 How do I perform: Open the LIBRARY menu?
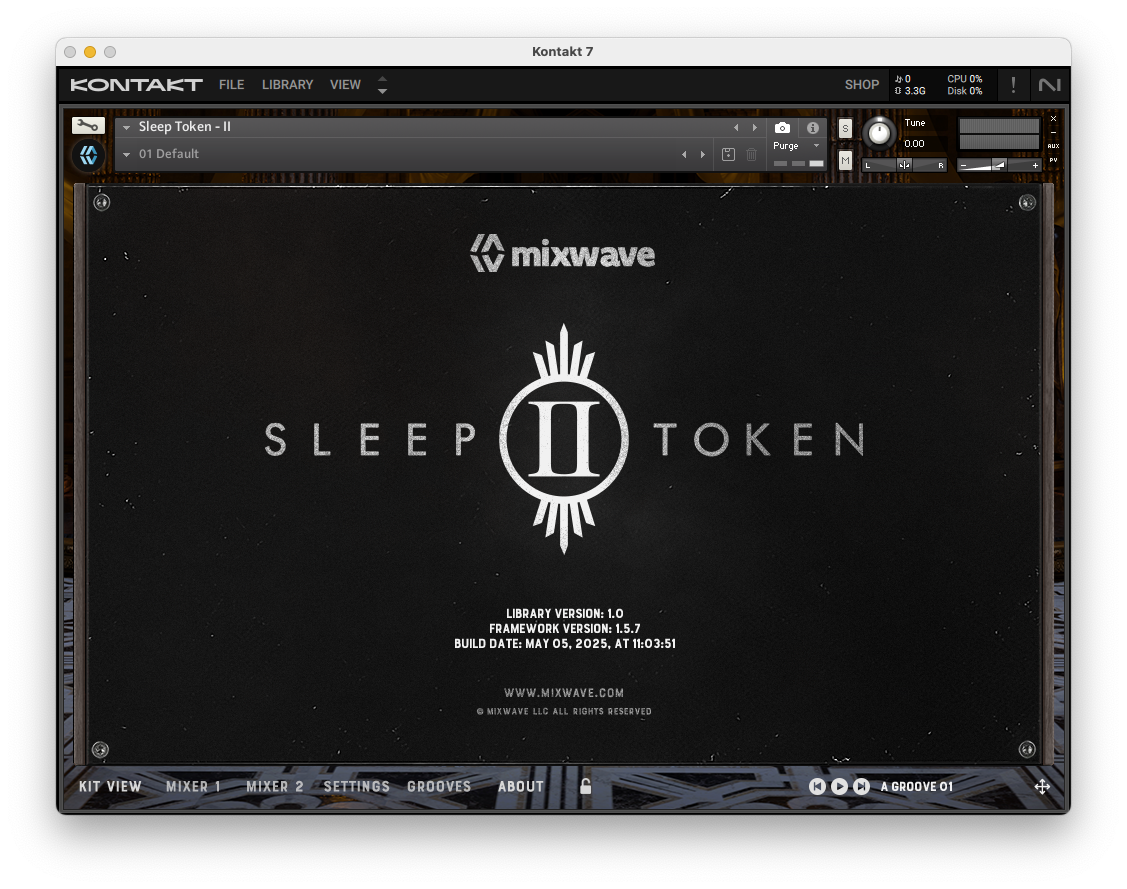pos(288,85)
